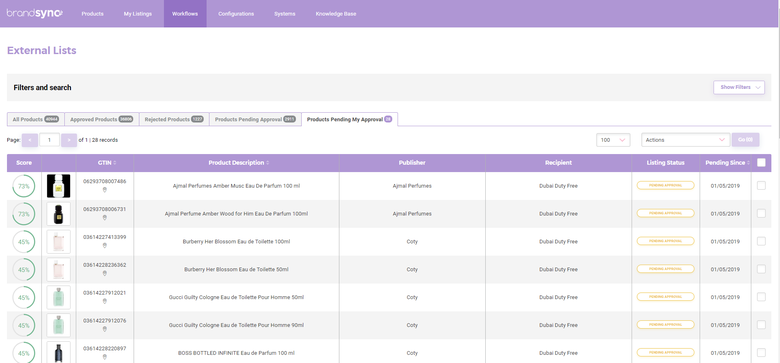The image size is (780, 363).
Task: Open Burberry Her Blossom 100ml thumbnail
Action: pos(59,242)
